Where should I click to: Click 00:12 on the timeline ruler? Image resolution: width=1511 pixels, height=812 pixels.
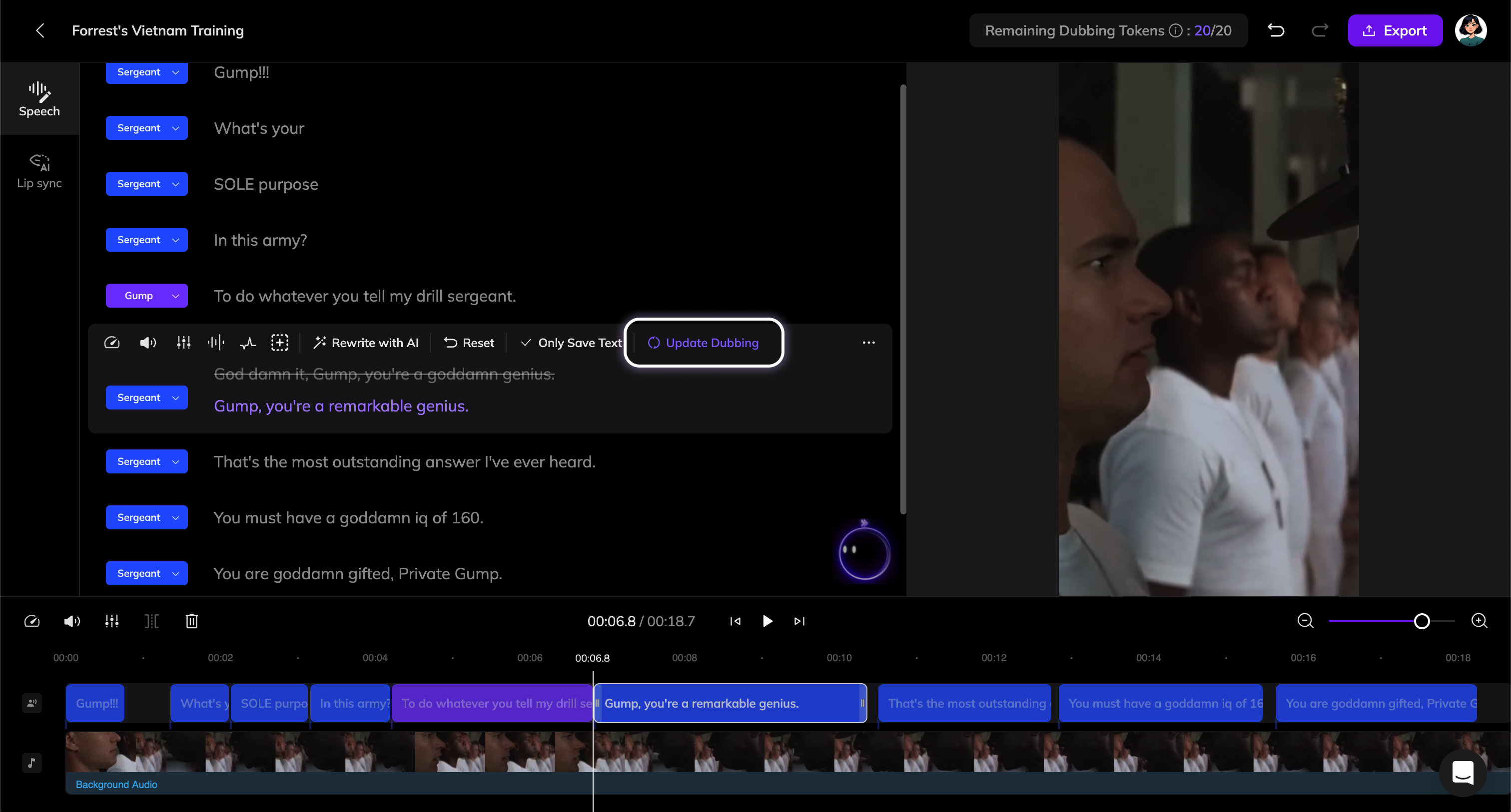coord(994,658)
